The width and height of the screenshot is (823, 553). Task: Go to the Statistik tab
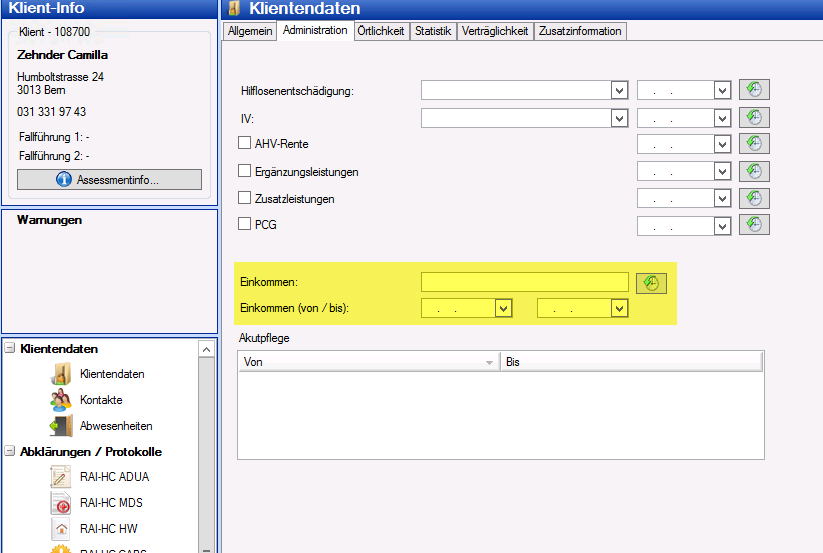coord(433,31)
